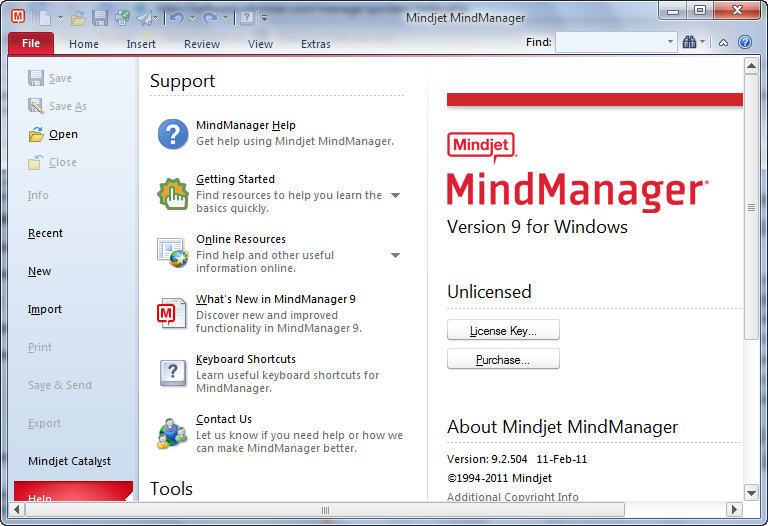Screen dimensions: 768x526
Task: Choose Save in the File menu
Action: tap(50, 78)
